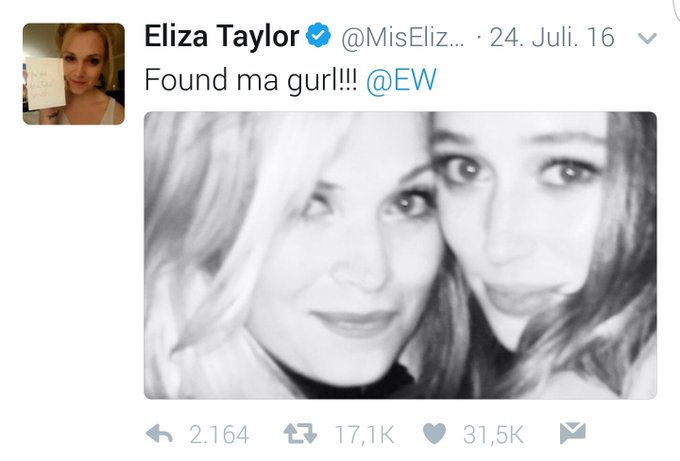Image resolution: width=680 pixels, height=461 pixels.
Task: Click the paper note in the avatar
Action: [x=45, y=83]
